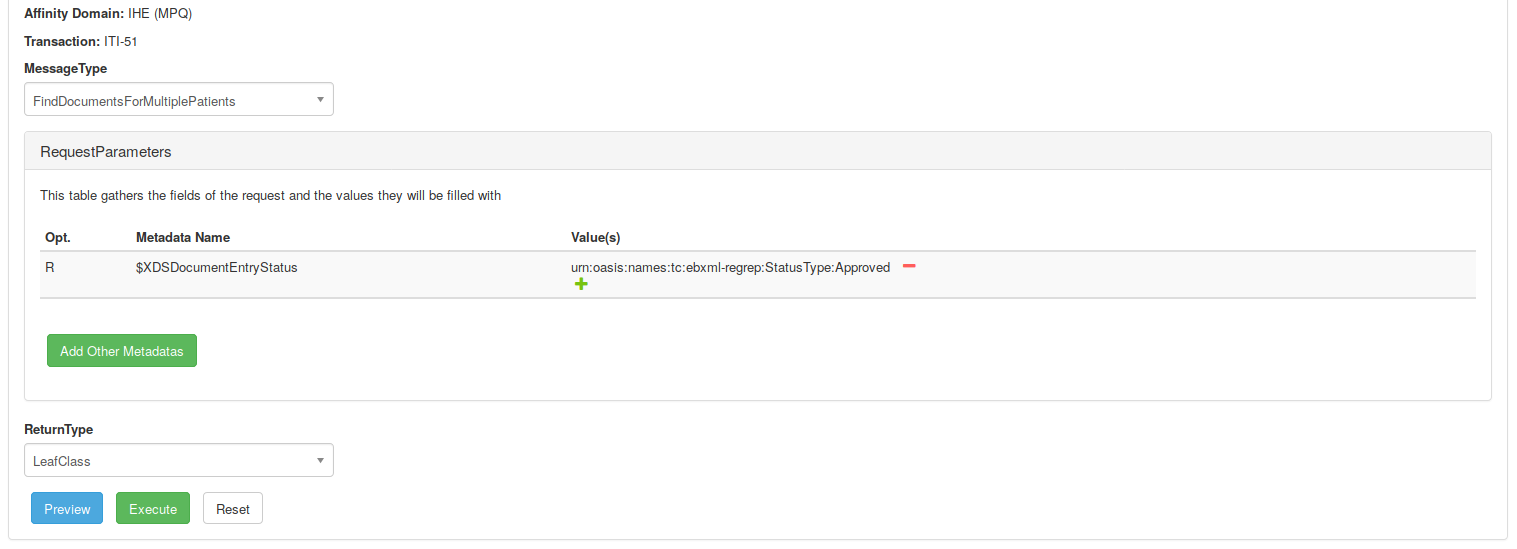This screenshot has width=1517, height=549.
Task: Click the MessageType field label
Action: 66,69
